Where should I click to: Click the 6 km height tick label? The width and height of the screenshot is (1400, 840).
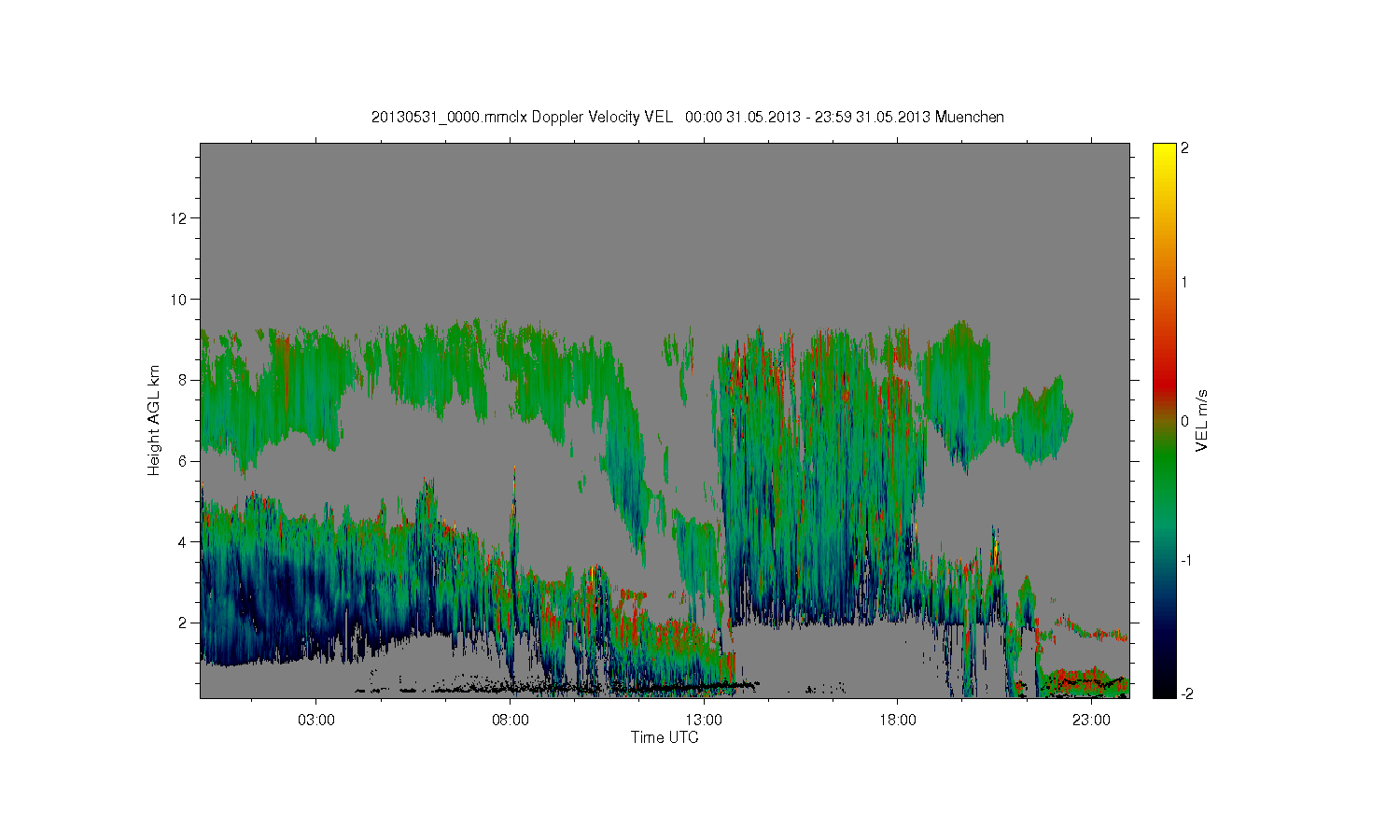(x=184, y=461)
